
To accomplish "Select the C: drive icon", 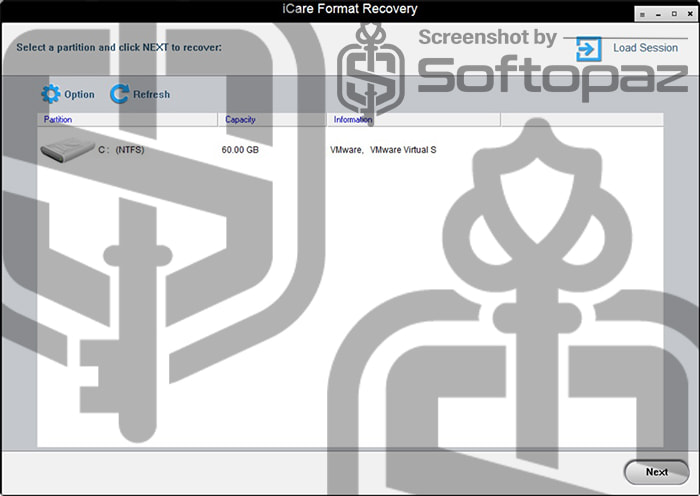I will (x=67, y=150).
